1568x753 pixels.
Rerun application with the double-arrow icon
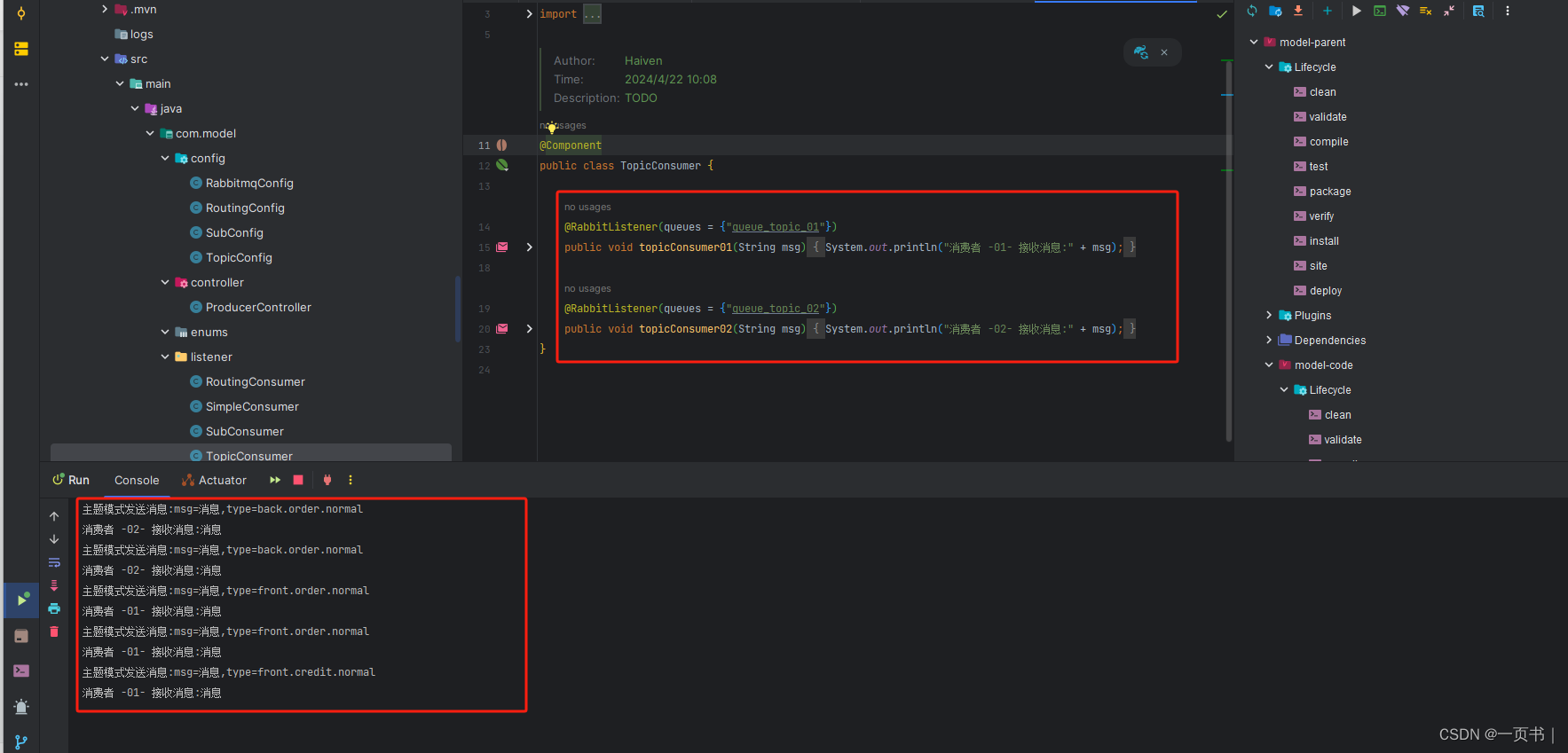tap(275, 480)
